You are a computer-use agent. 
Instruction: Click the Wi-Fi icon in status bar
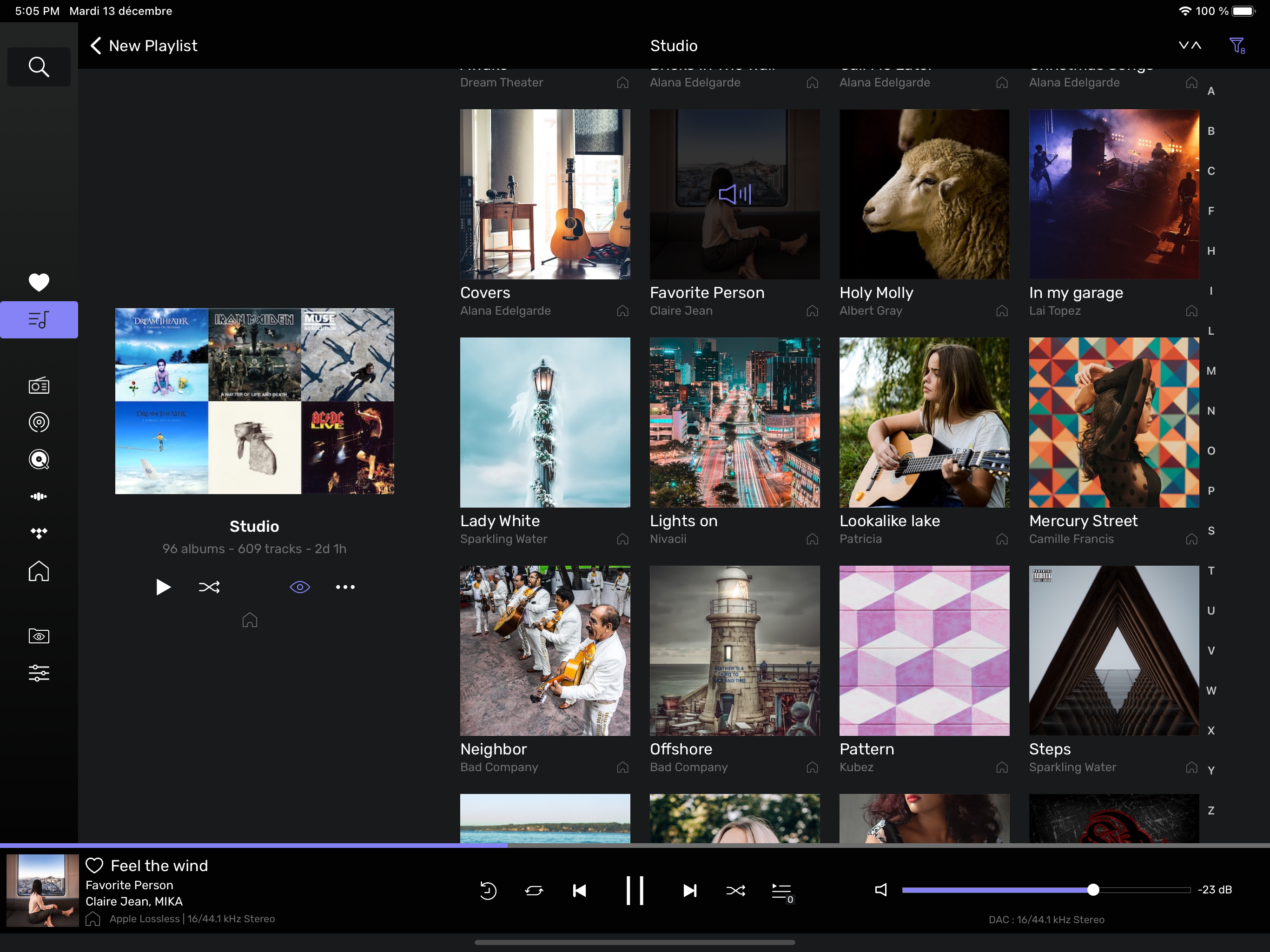tap(1184, 11)
